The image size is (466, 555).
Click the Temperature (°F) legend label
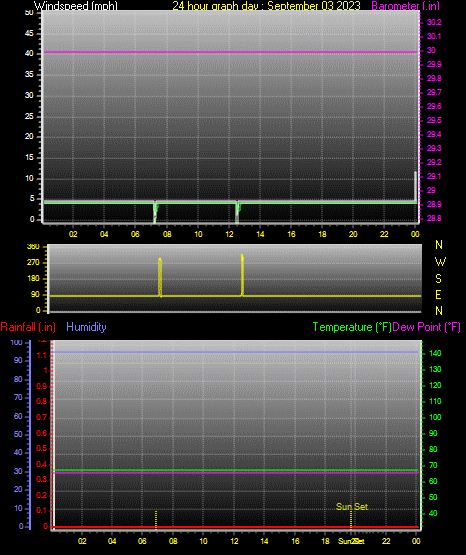(352, 327)
